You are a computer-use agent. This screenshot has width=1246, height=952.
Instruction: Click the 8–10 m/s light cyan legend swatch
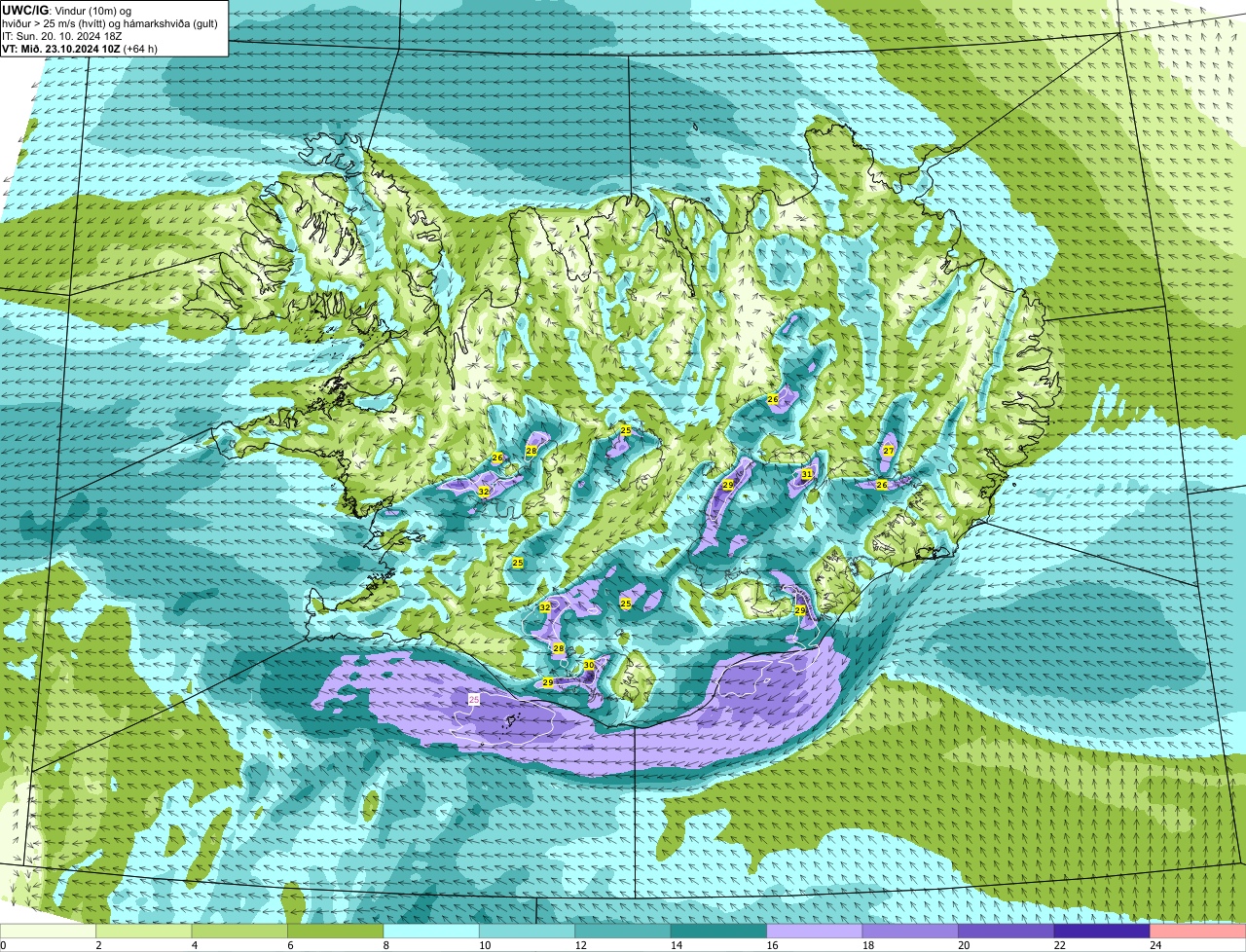pyautogui.click(x=433, y=931)
